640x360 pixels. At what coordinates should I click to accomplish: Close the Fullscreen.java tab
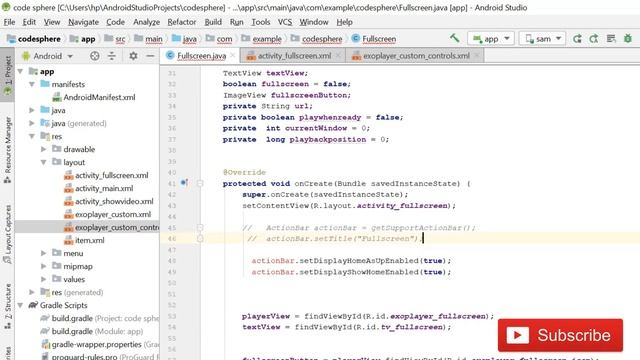[233, 56]
